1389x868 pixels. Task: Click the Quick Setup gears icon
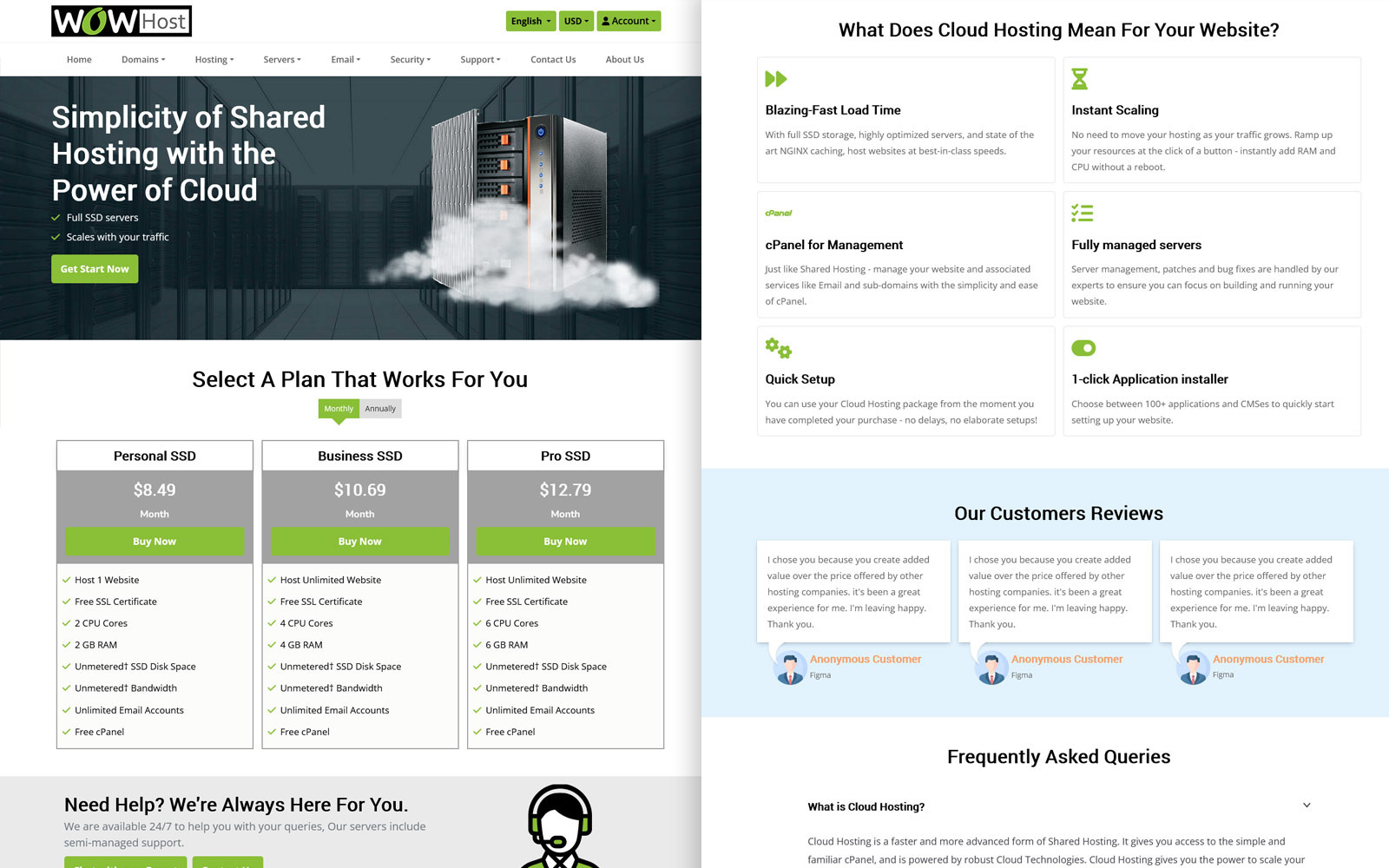777,347
